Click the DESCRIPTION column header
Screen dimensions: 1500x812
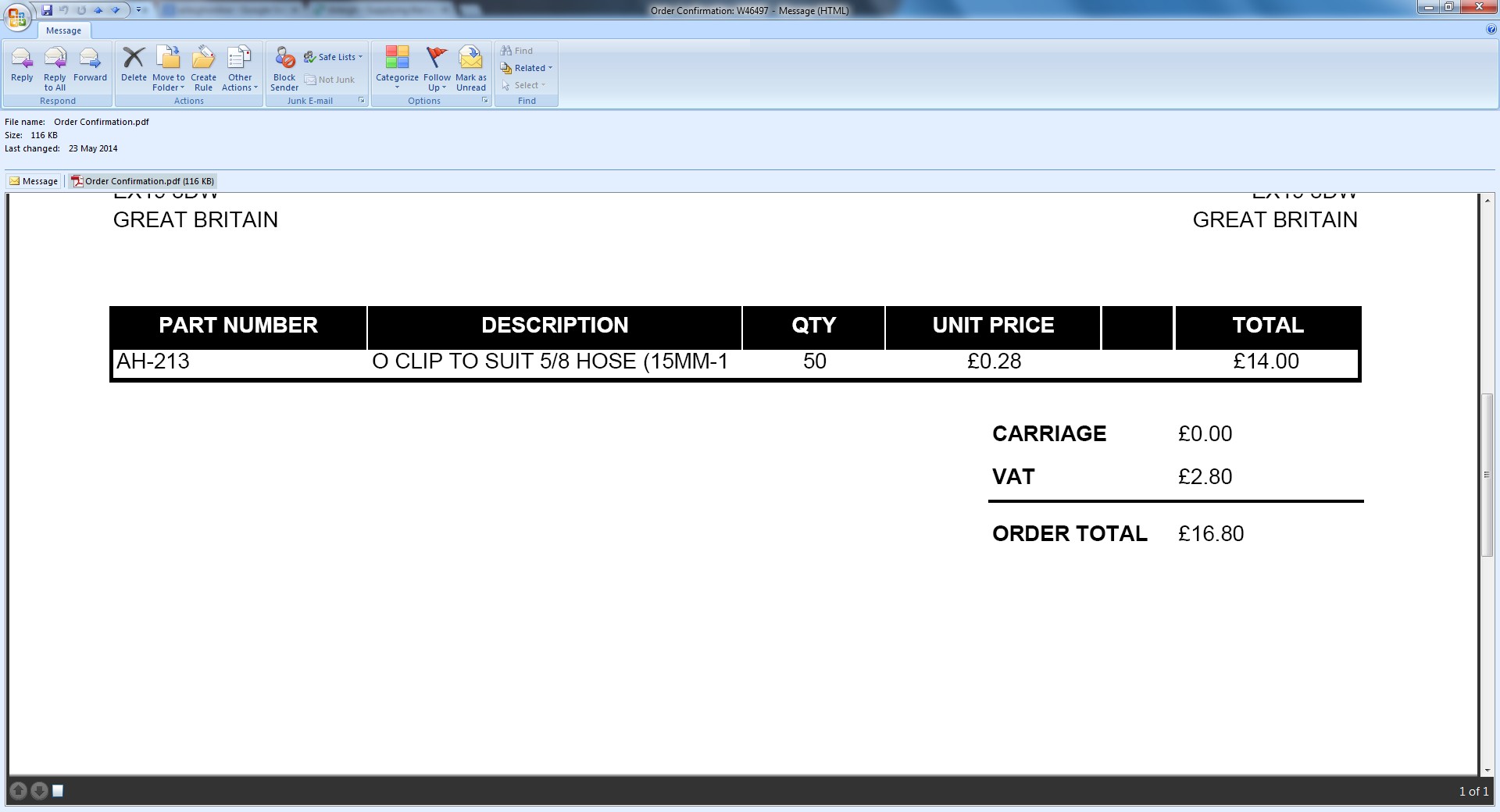[x=555, y=326]
